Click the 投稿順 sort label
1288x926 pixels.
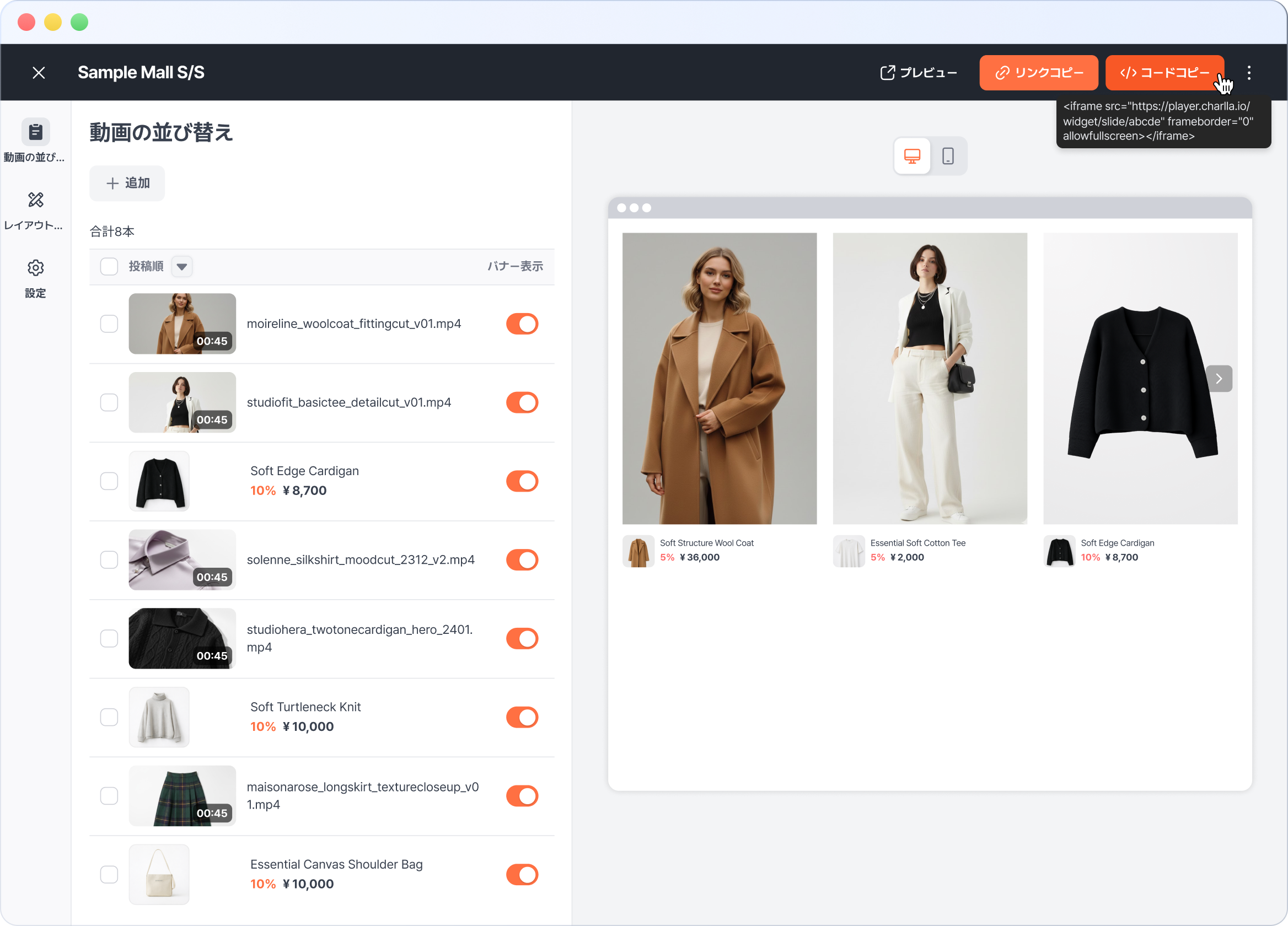coord(146,266)
